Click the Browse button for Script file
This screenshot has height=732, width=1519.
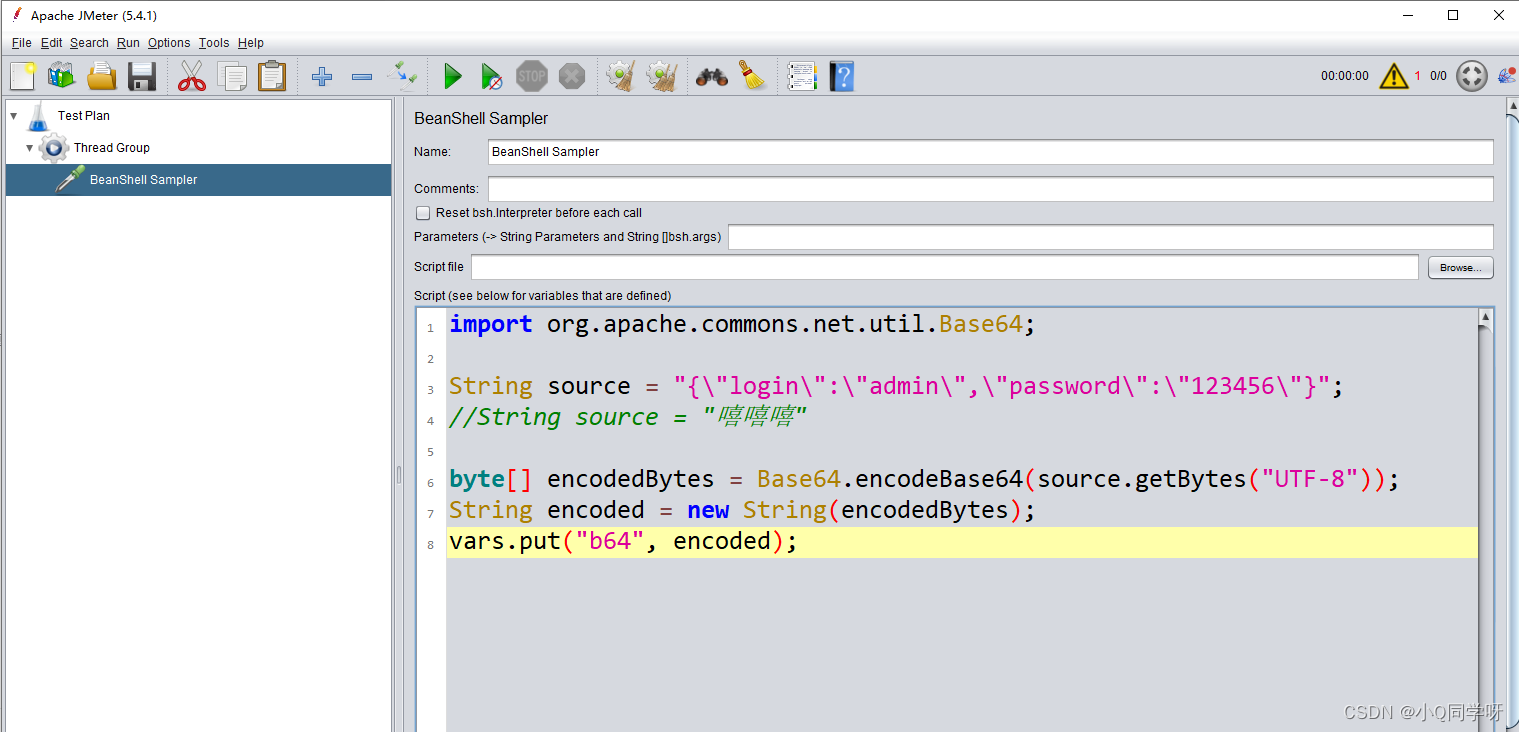(x=1459, y=267)
